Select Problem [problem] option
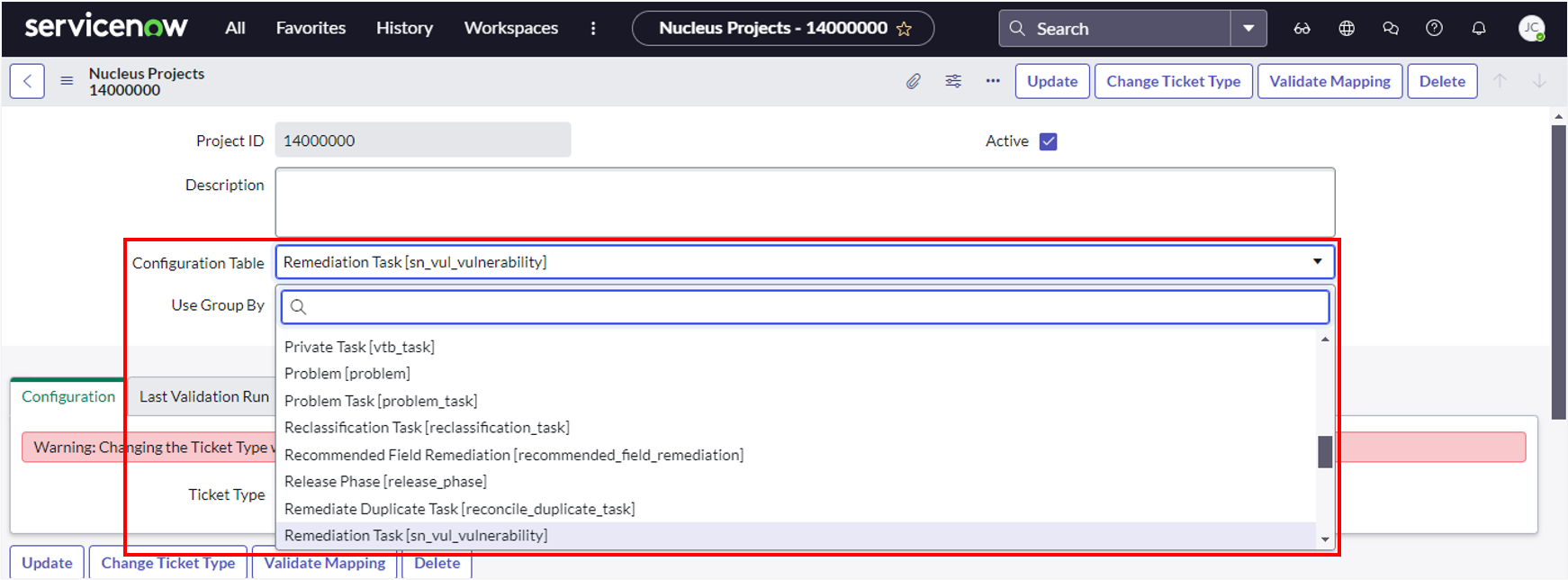Screen dimensions: 1568x580 coord(796,374)
